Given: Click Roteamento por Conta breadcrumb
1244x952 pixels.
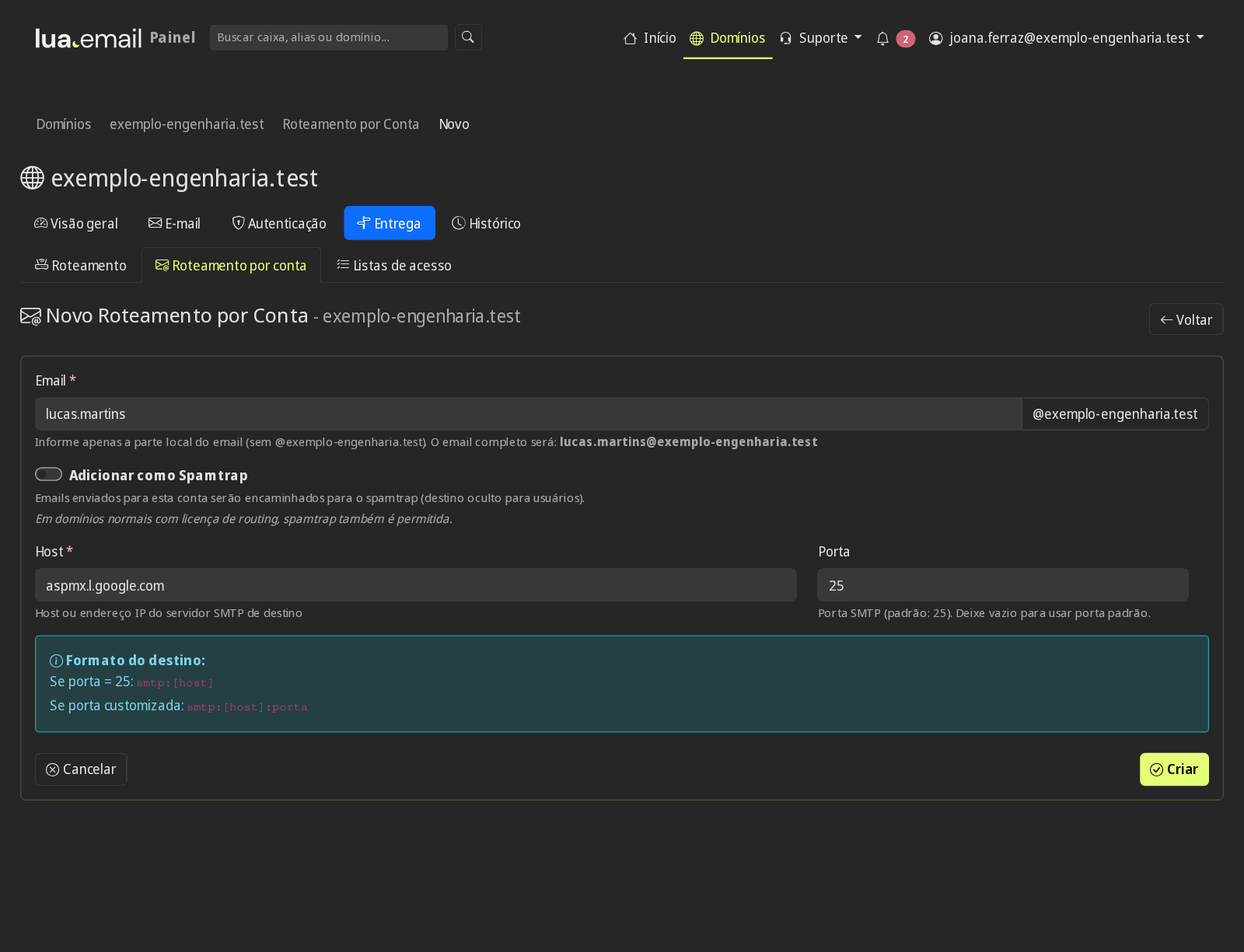Looking at the screenshot, I should point(351,124).
